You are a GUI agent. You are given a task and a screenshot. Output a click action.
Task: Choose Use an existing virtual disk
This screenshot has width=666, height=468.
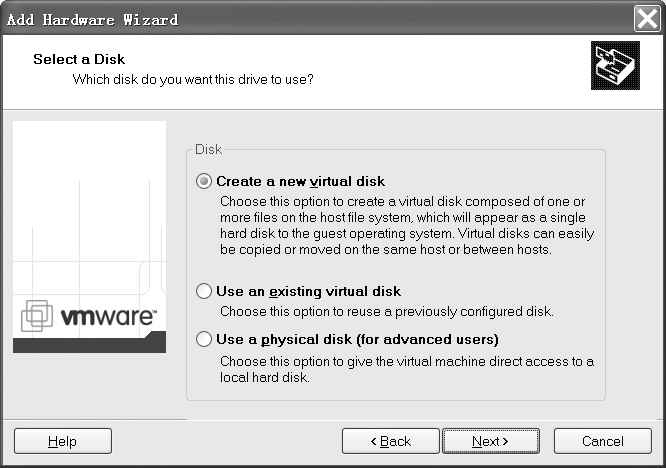coord(205,291)
